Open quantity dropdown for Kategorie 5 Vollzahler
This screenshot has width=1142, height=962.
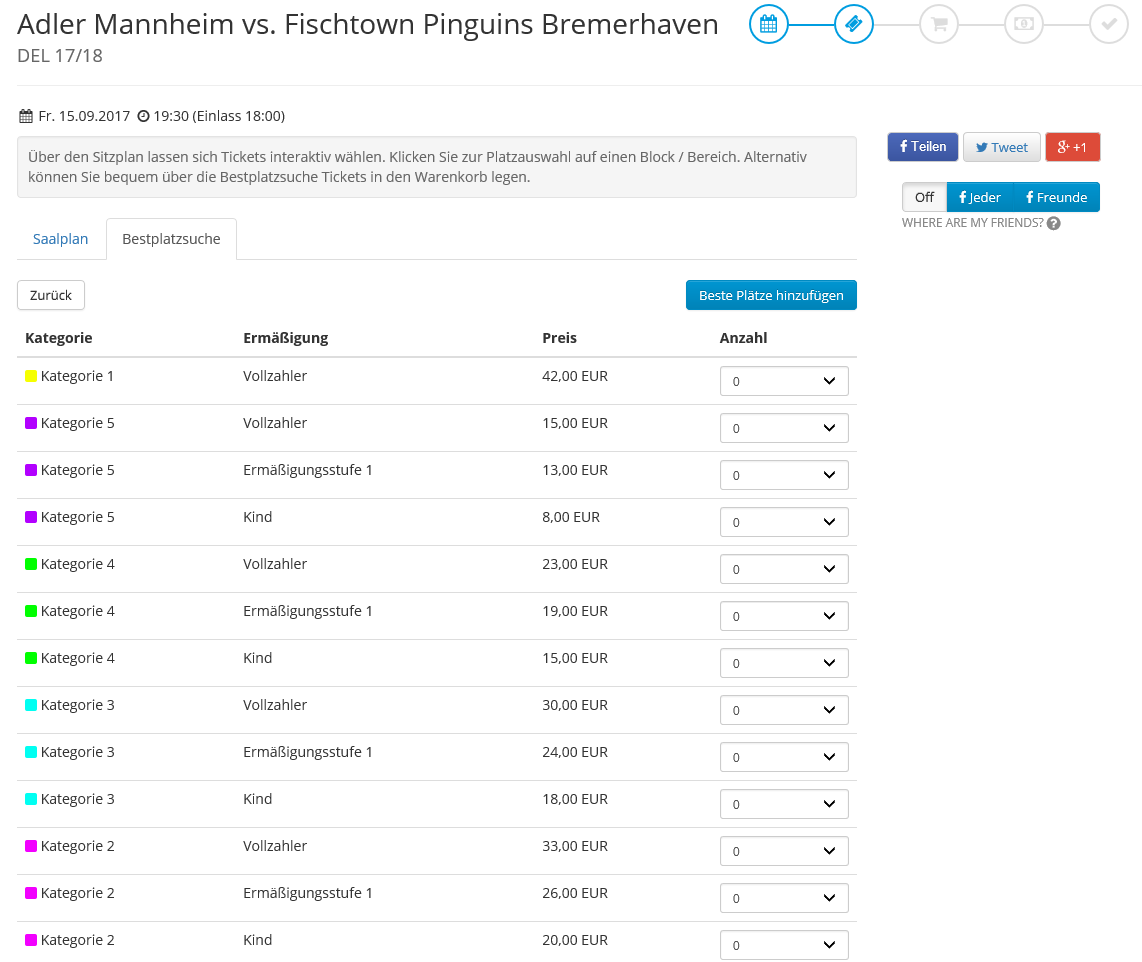(784, 428)
